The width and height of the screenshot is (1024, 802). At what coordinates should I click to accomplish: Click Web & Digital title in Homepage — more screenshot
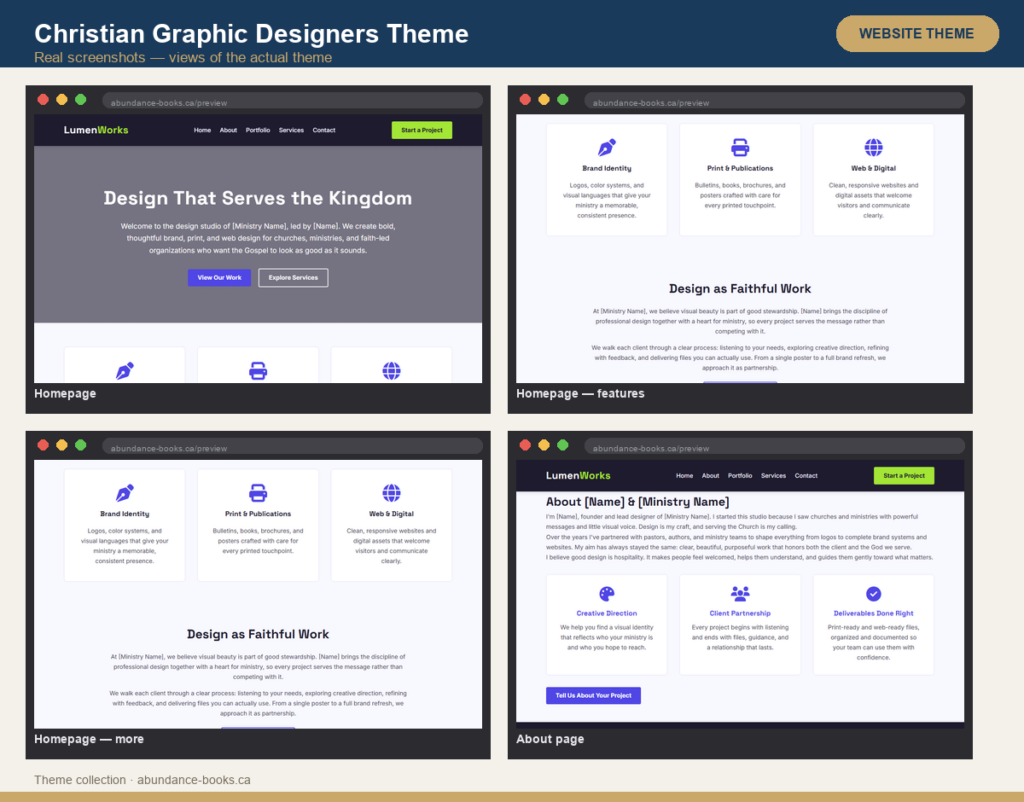(x=392, y=514)
